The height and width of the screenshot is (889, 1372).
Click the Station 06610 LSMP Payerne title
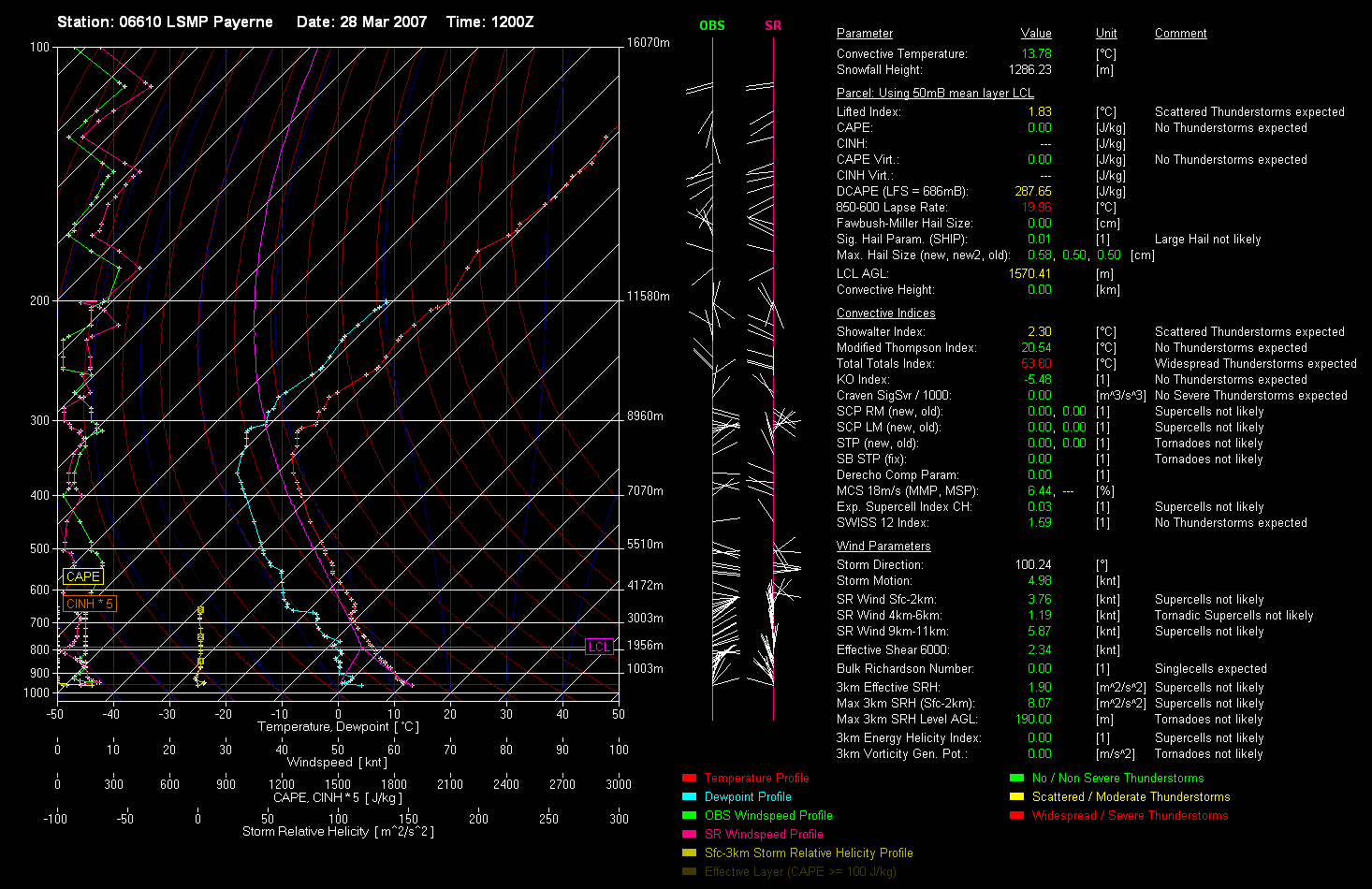pyautogui.click(x=165, y=22)
